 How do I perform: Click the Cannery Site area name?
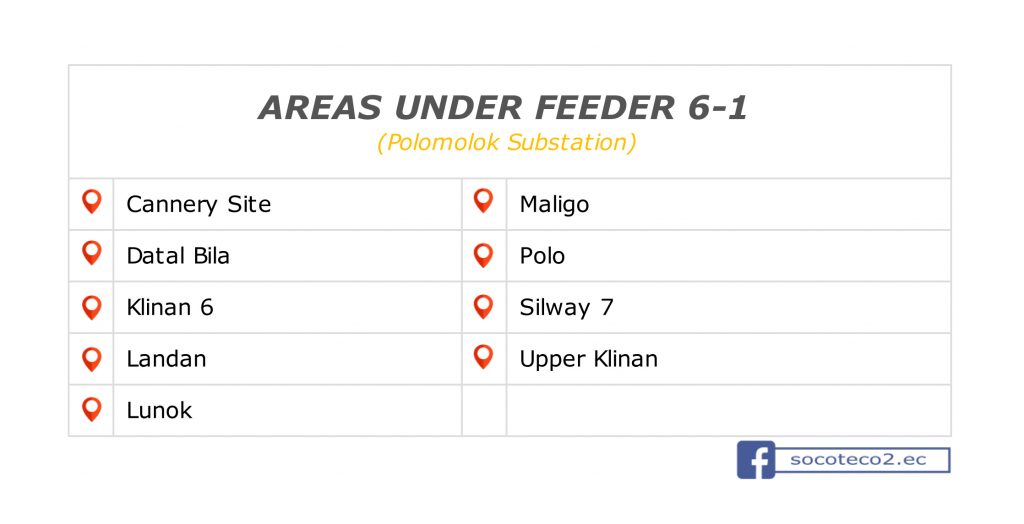(199, 205)
